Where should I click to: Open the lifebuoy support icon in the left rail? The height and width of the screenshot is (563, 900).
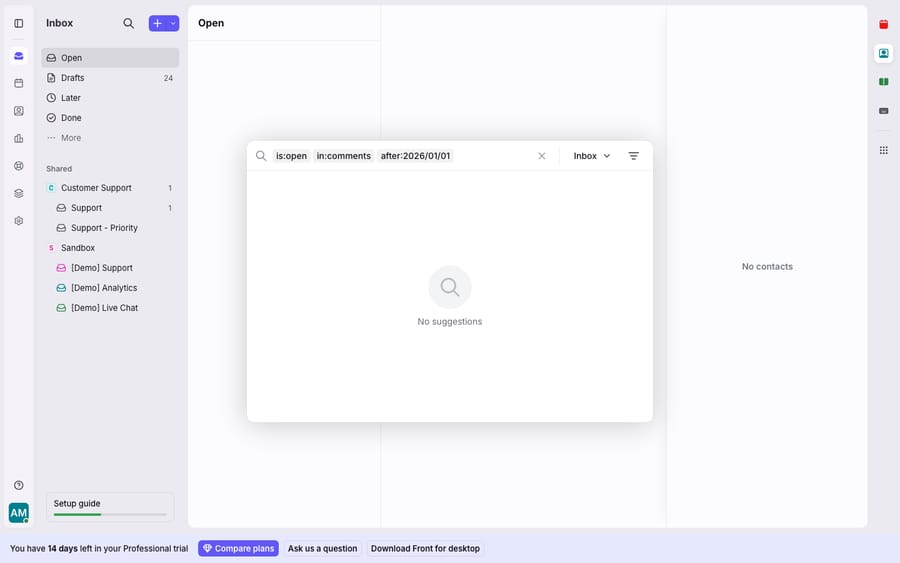pos(18,166)
